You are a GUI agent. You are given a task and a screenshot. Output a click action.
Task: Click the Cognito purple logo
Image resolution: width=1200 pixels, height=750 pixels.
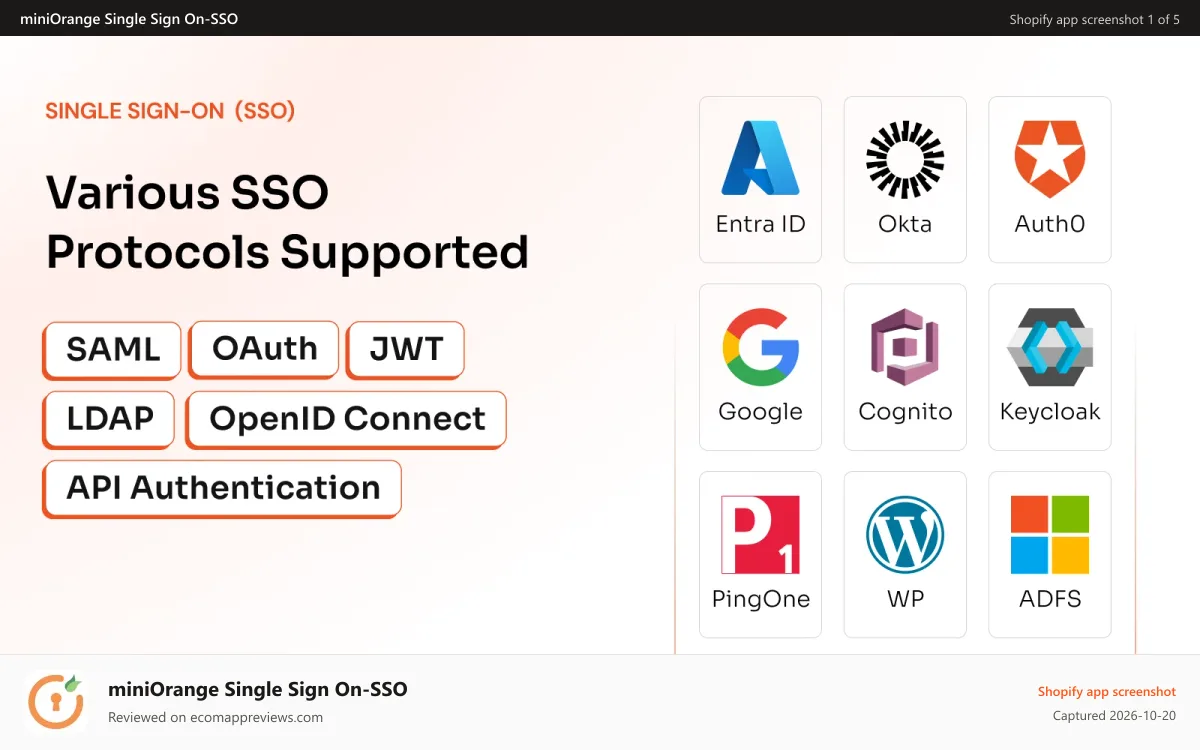tap(905, 347)
